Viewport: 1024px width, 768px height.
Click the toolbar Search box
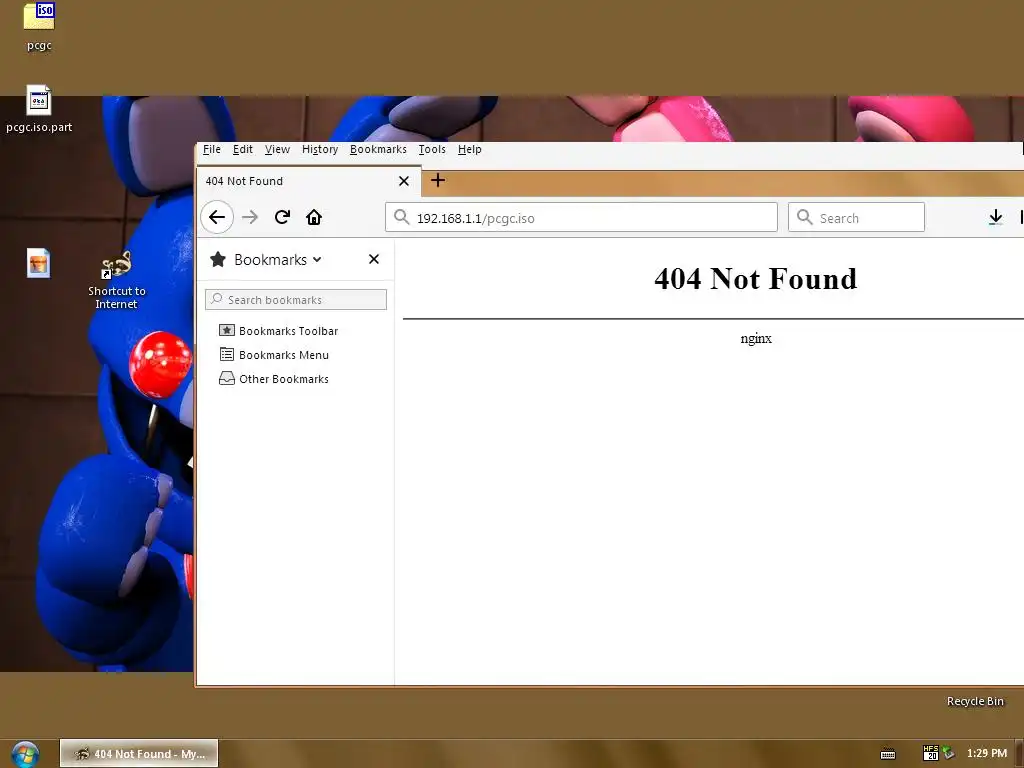(856, 217)
